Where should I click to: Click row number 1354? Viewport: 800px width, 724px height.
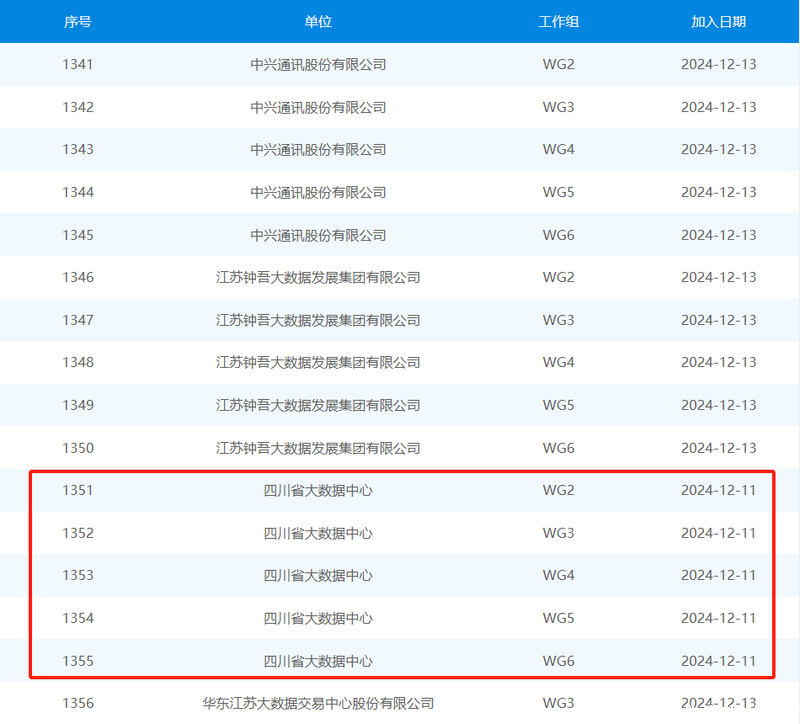pyautogui.click(x=78, y=618)
